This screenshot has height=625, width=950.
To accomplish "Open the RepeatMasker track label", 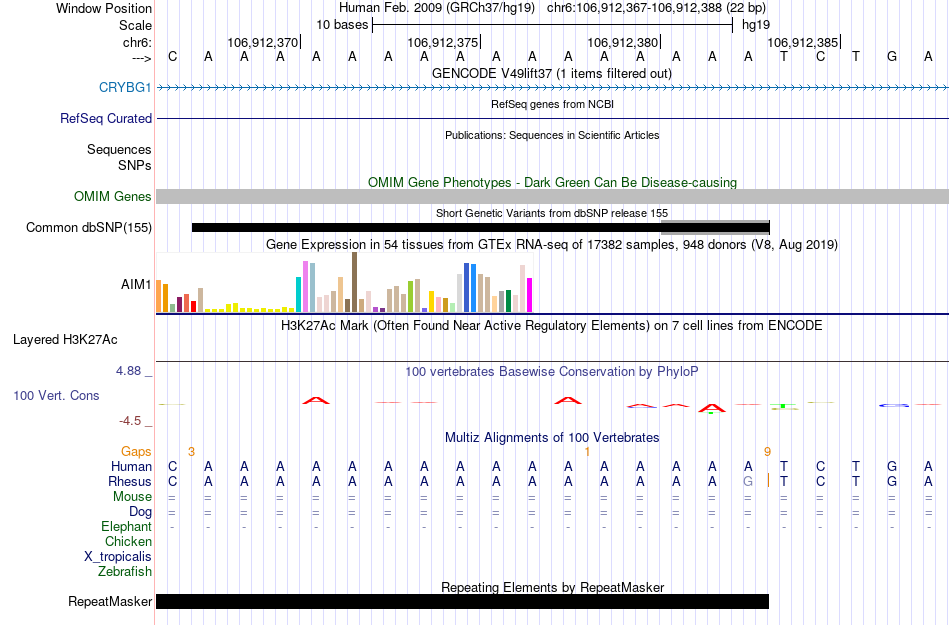I will 110,601.
